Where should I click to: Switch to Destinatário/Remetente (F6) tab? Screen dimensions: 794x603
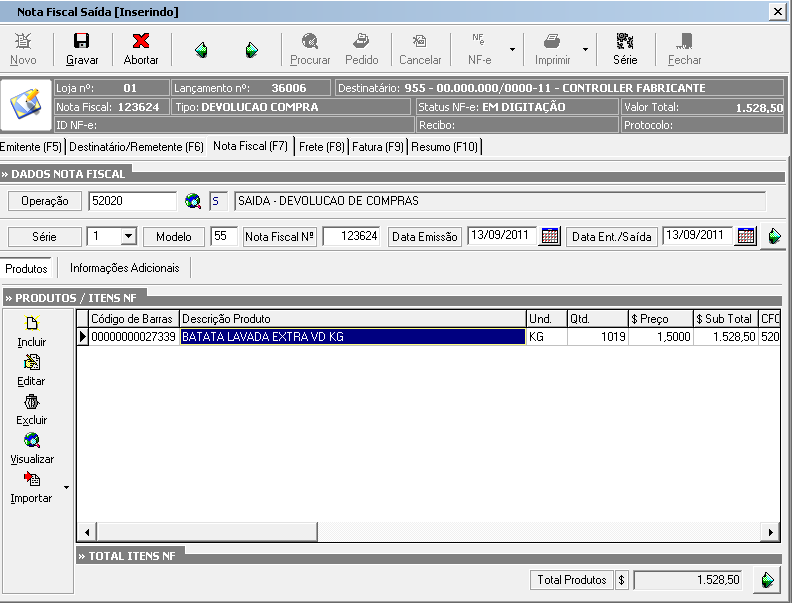(136, 147)
